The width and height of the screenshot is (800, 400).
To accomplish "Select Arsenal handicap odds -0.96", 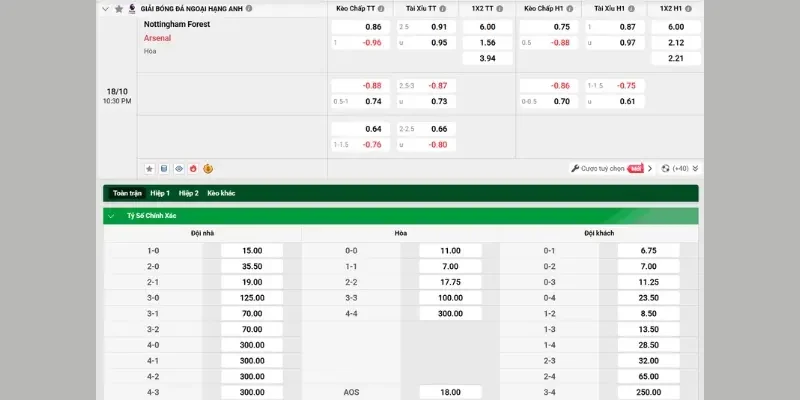I will tap(361, 43).
